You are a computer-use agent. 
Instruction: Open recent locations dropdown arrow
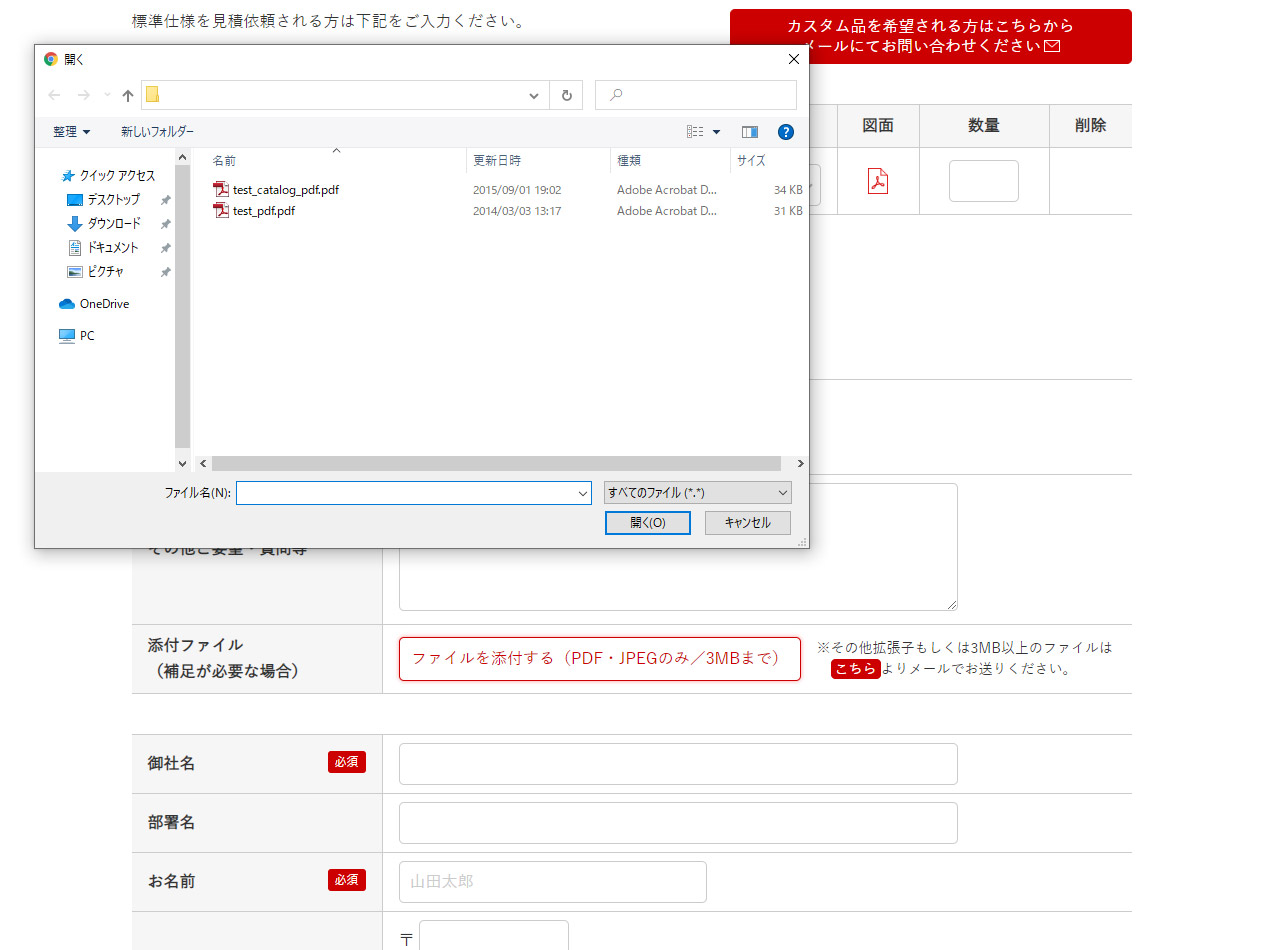click(107, 95)
